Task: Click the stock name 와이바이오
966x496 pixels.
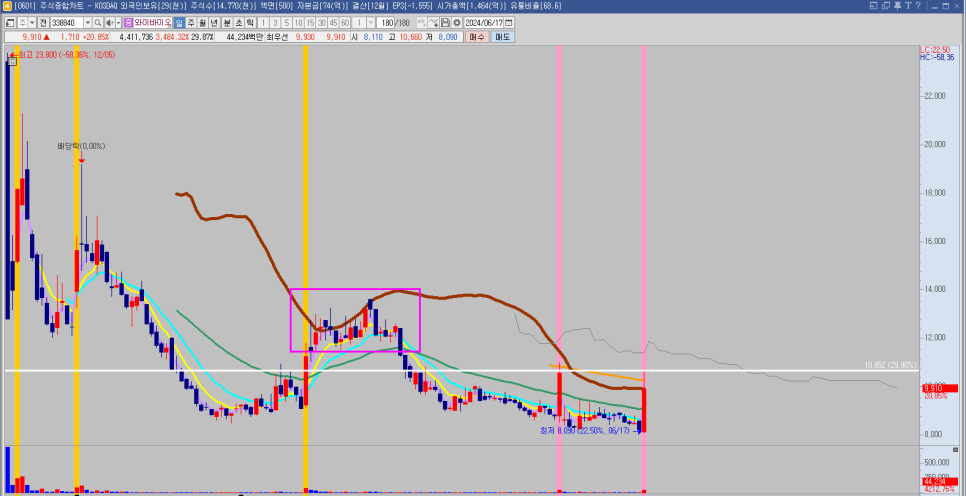Action: coord(152,22)
